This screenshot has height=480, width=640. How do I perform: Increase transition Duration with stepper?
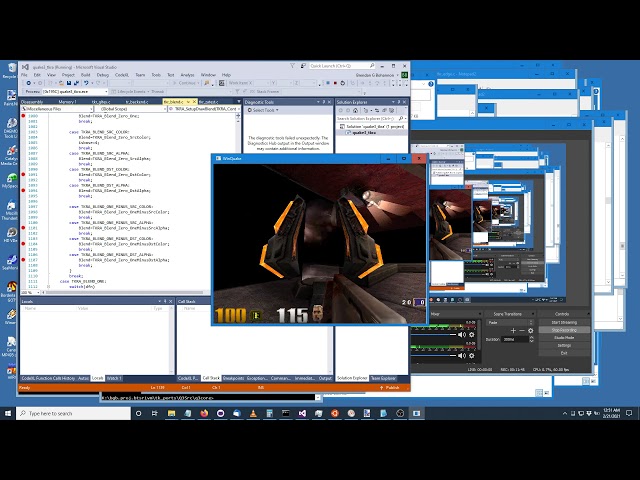(x=531, y=338)
